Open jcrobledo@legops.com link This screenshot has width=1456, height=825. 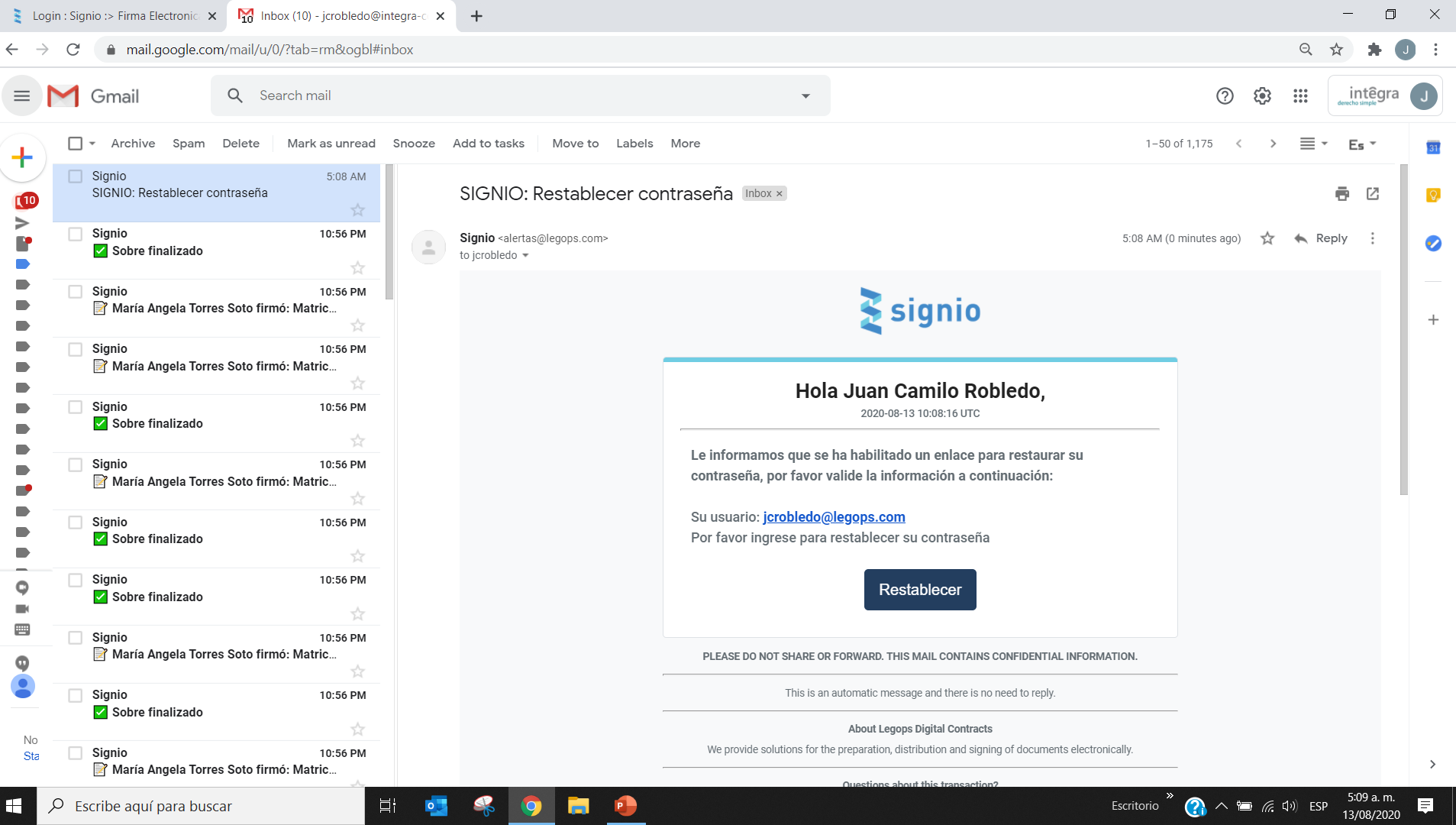(x=834, y=517)
